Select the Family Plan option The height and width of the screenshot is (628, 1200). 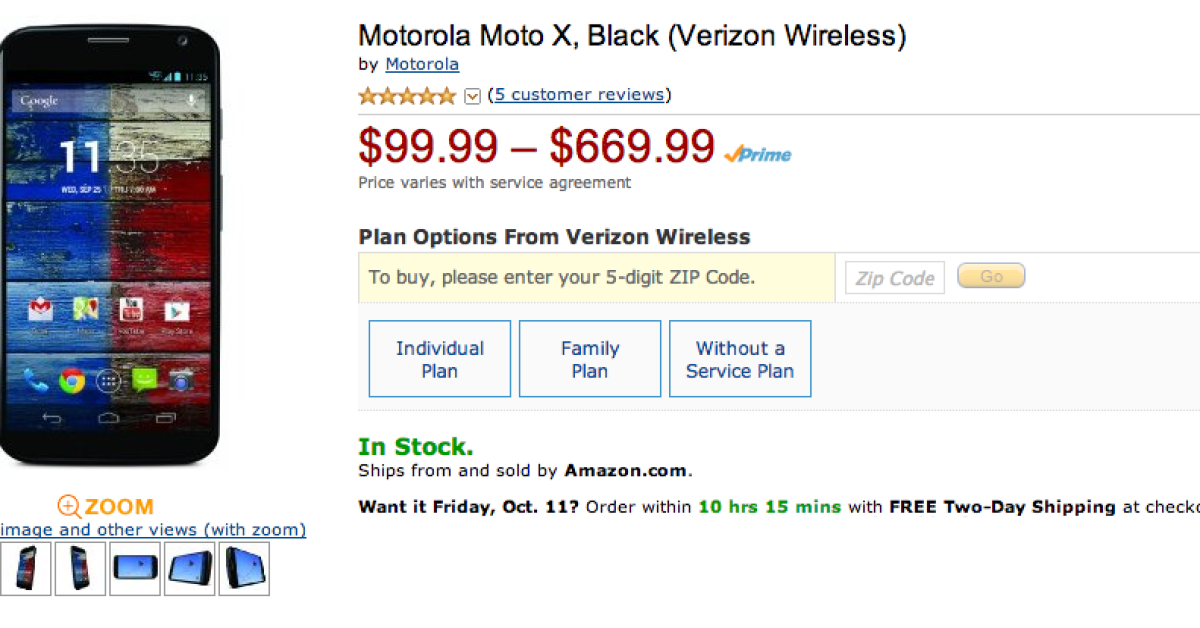[590, 359]
